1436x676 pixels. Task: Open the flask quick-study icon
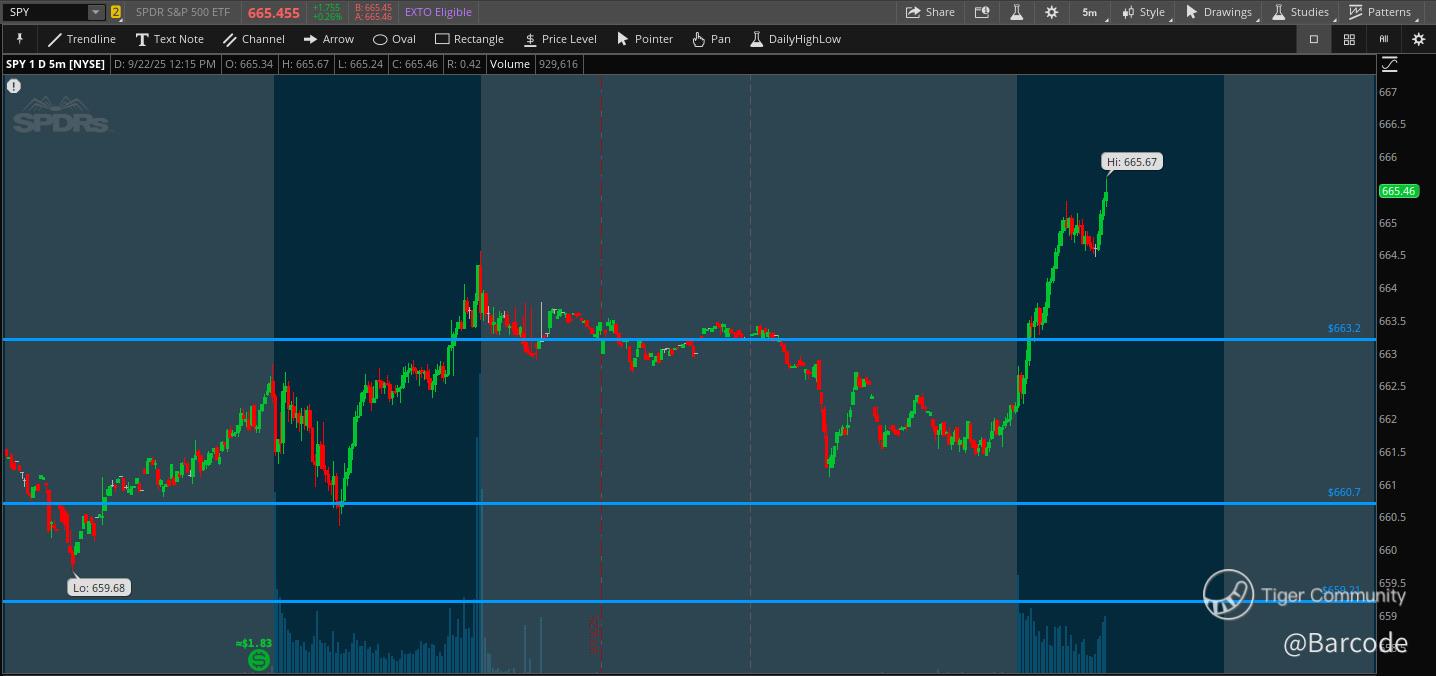1017,12
